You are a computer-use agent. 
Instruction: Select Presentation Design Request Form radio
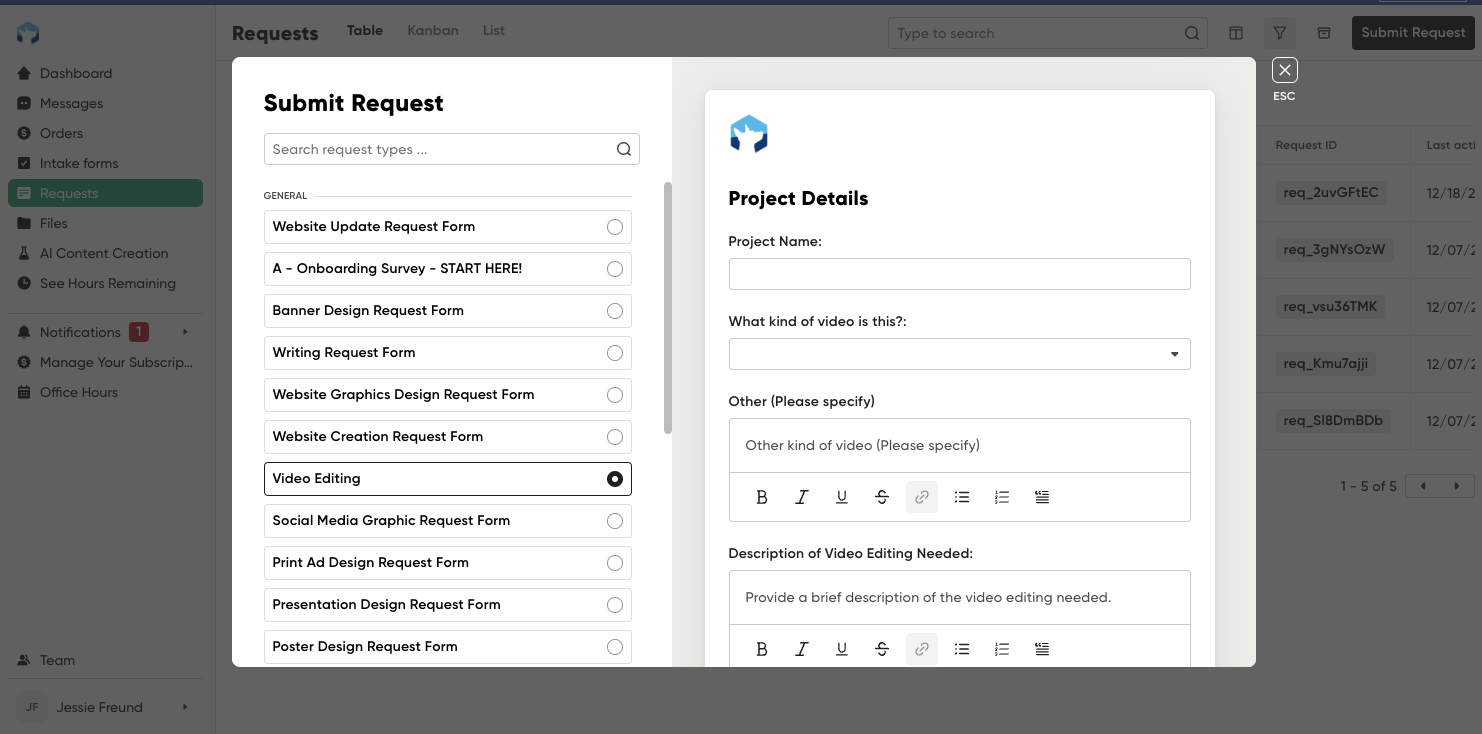click(615, 605)
